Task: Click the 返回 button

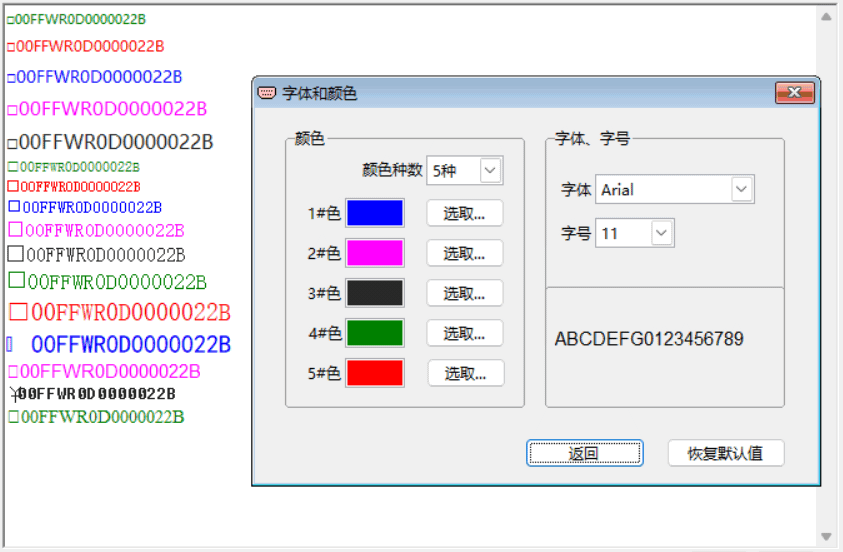Action: [x=584, y=453]
